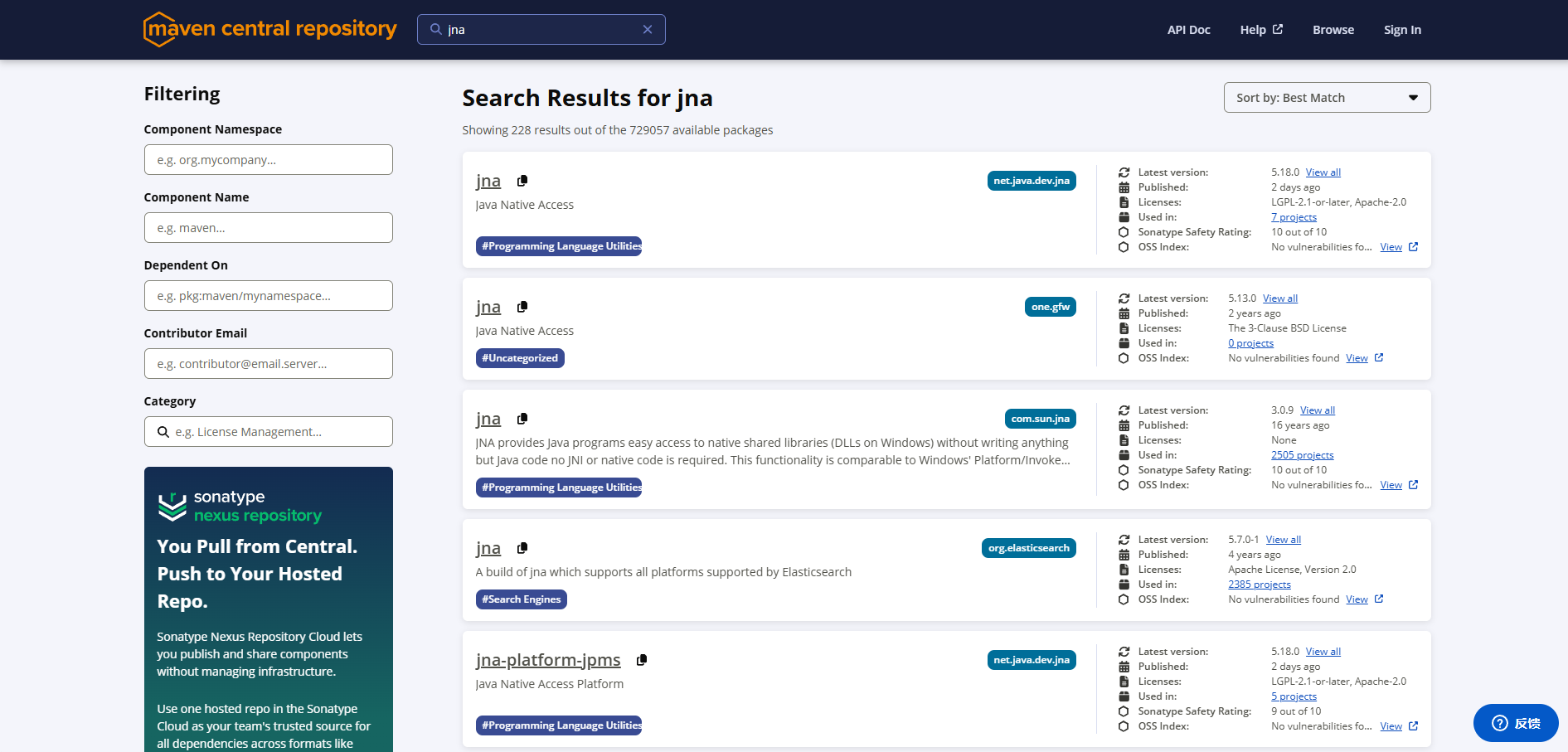
Task: Open API Doc in the top menu
Action: pyautogui.click(x=1188, y=30)
